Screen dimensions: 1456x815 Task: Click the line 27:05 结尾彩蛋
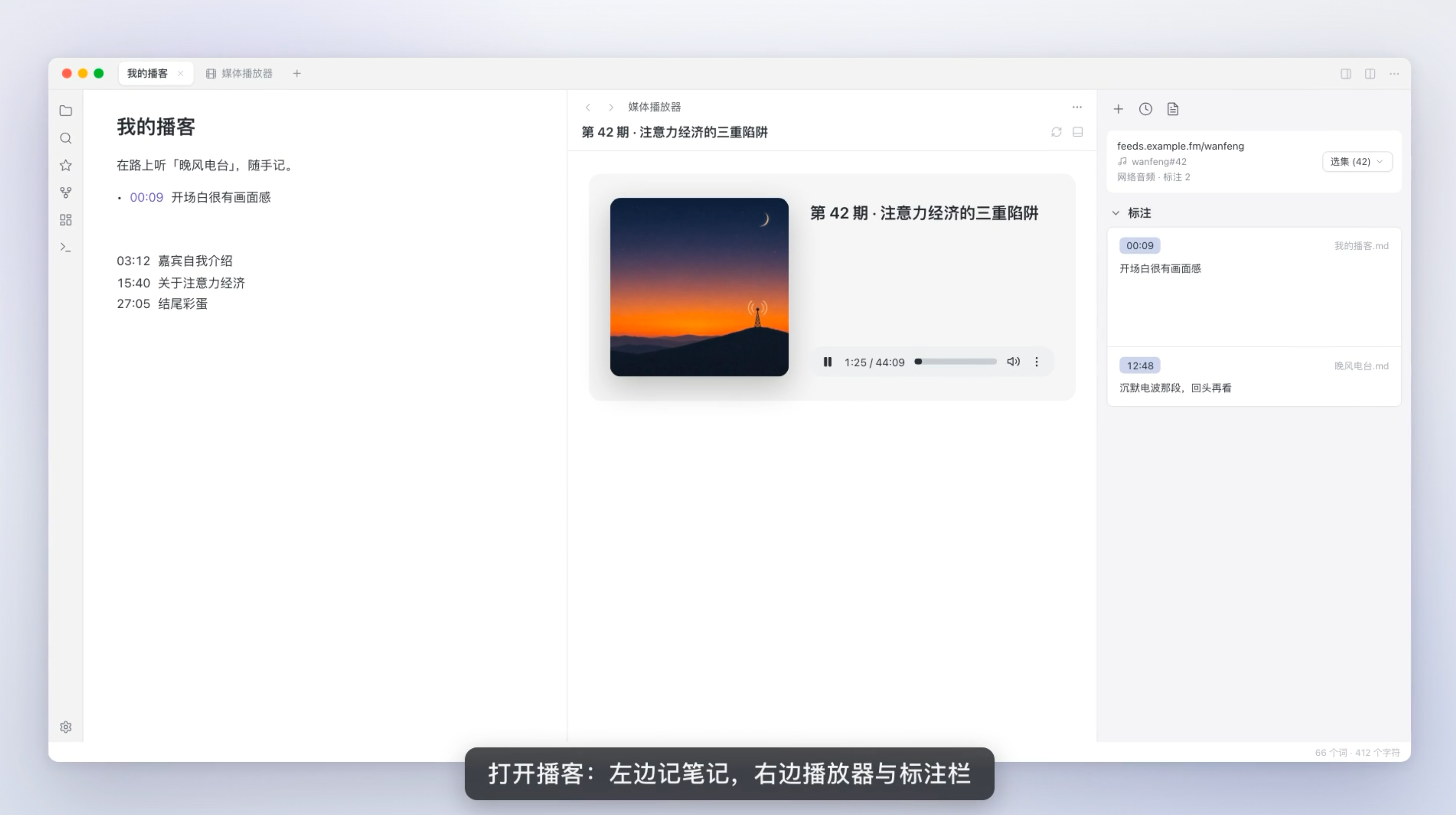(x=162, y=304)
